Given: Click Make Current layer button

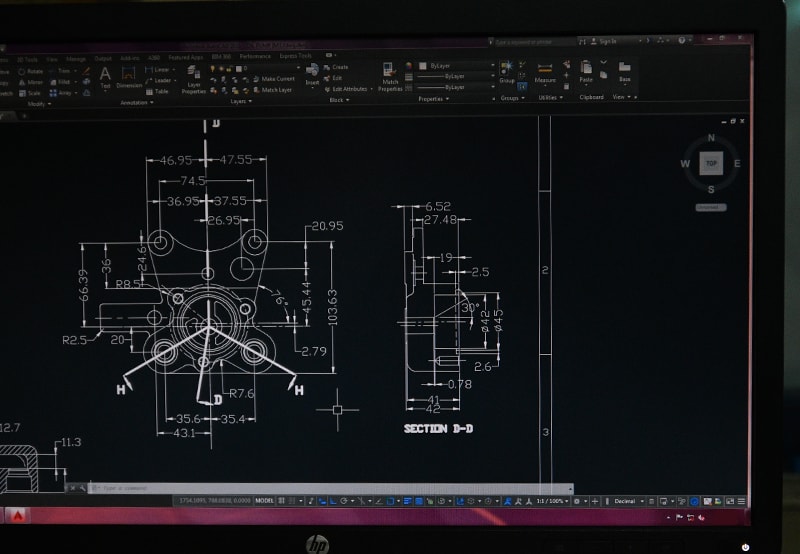Looking at the screenshot, I should pos(274,79).
